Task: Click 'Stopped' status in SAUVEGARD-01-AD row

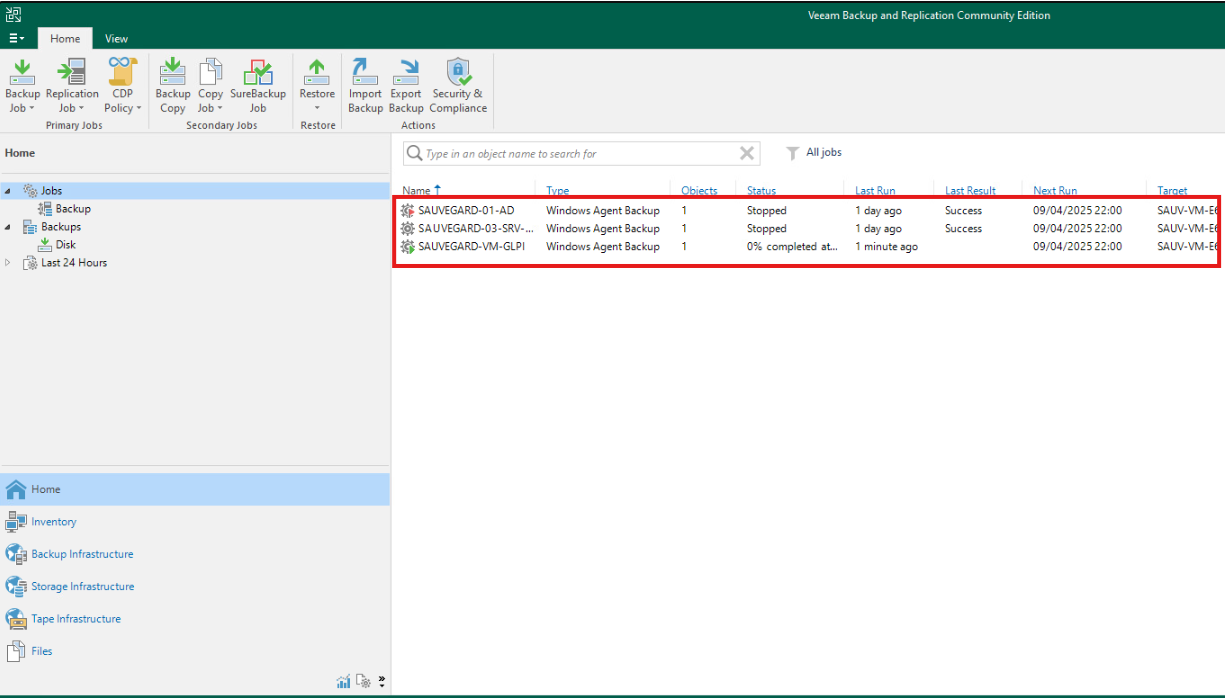Action: [x=767, y=211]
